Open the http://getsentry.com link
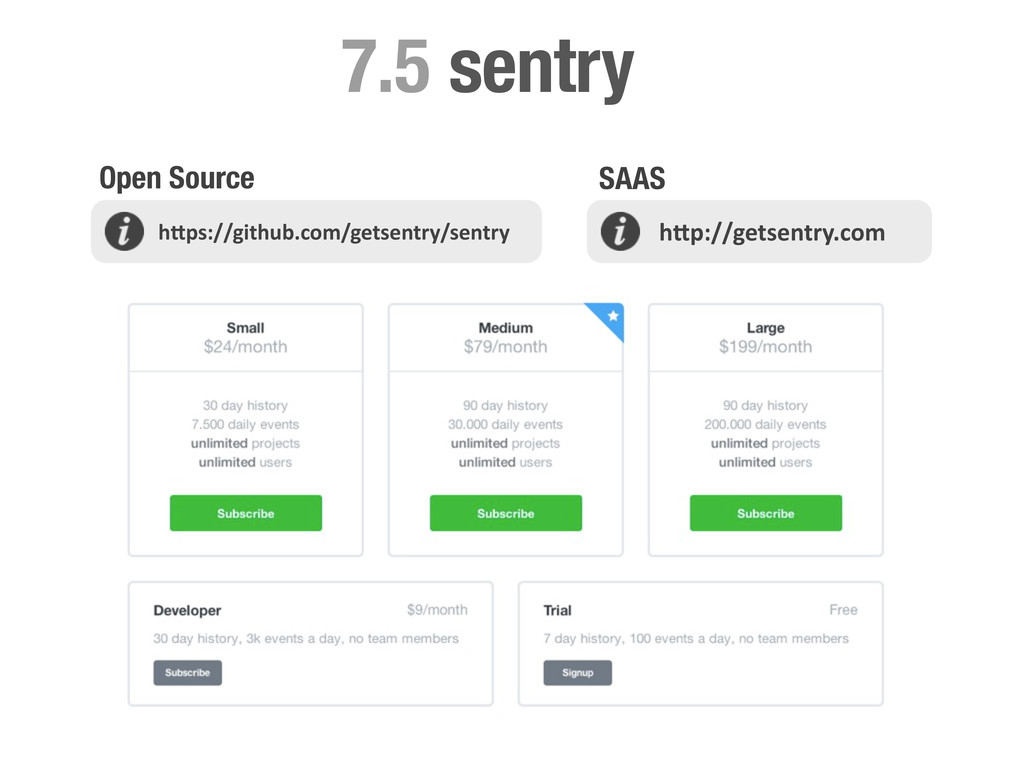 click(772, 232)
